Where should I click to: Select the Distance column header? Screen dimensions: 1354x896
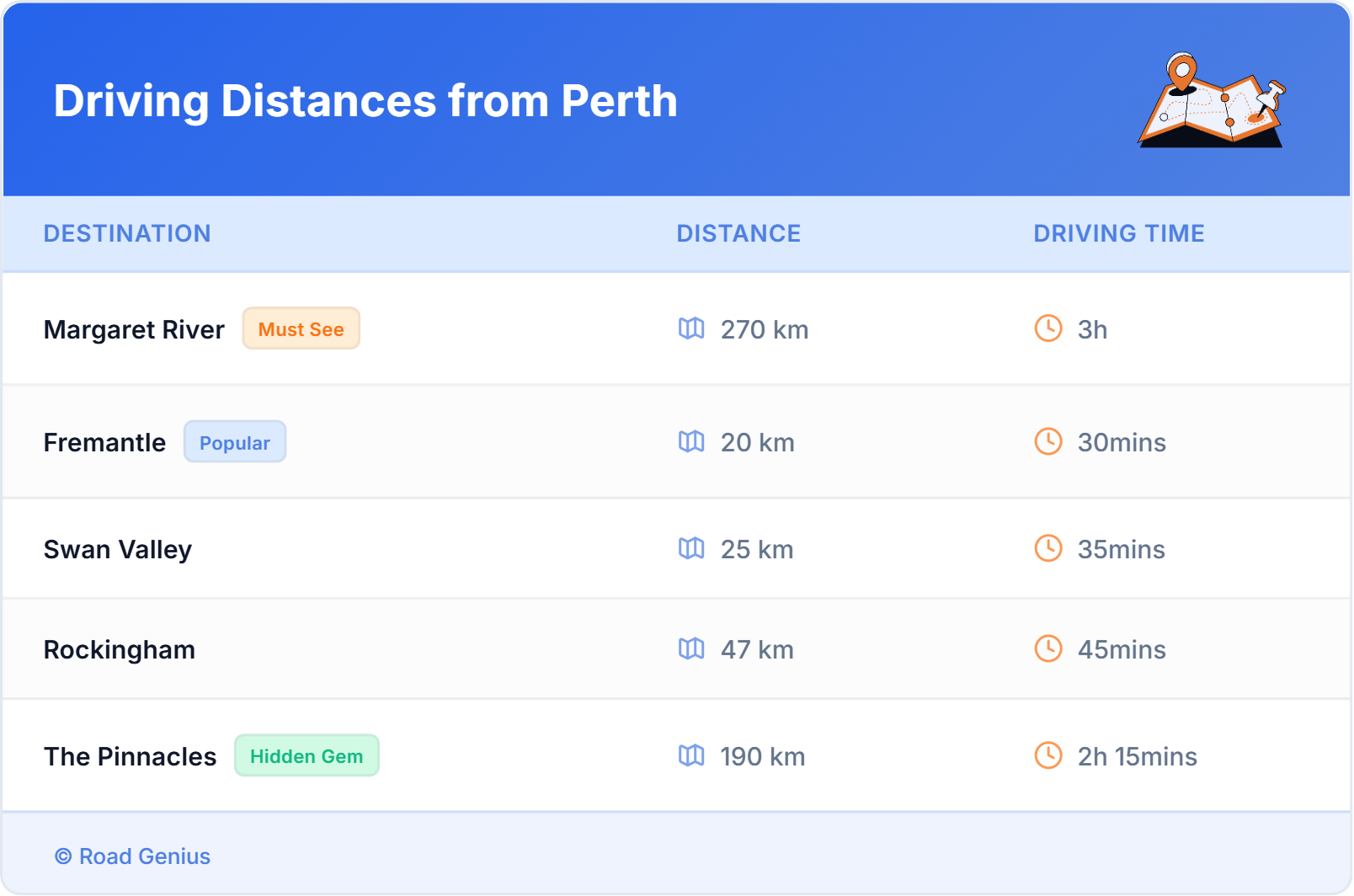(738, 233)
